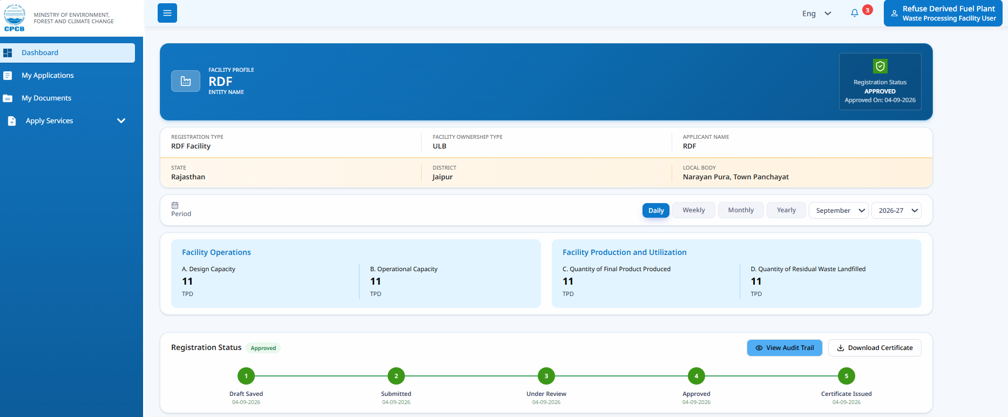Click the download icon on Download Certificate

(x=840, y=348)
